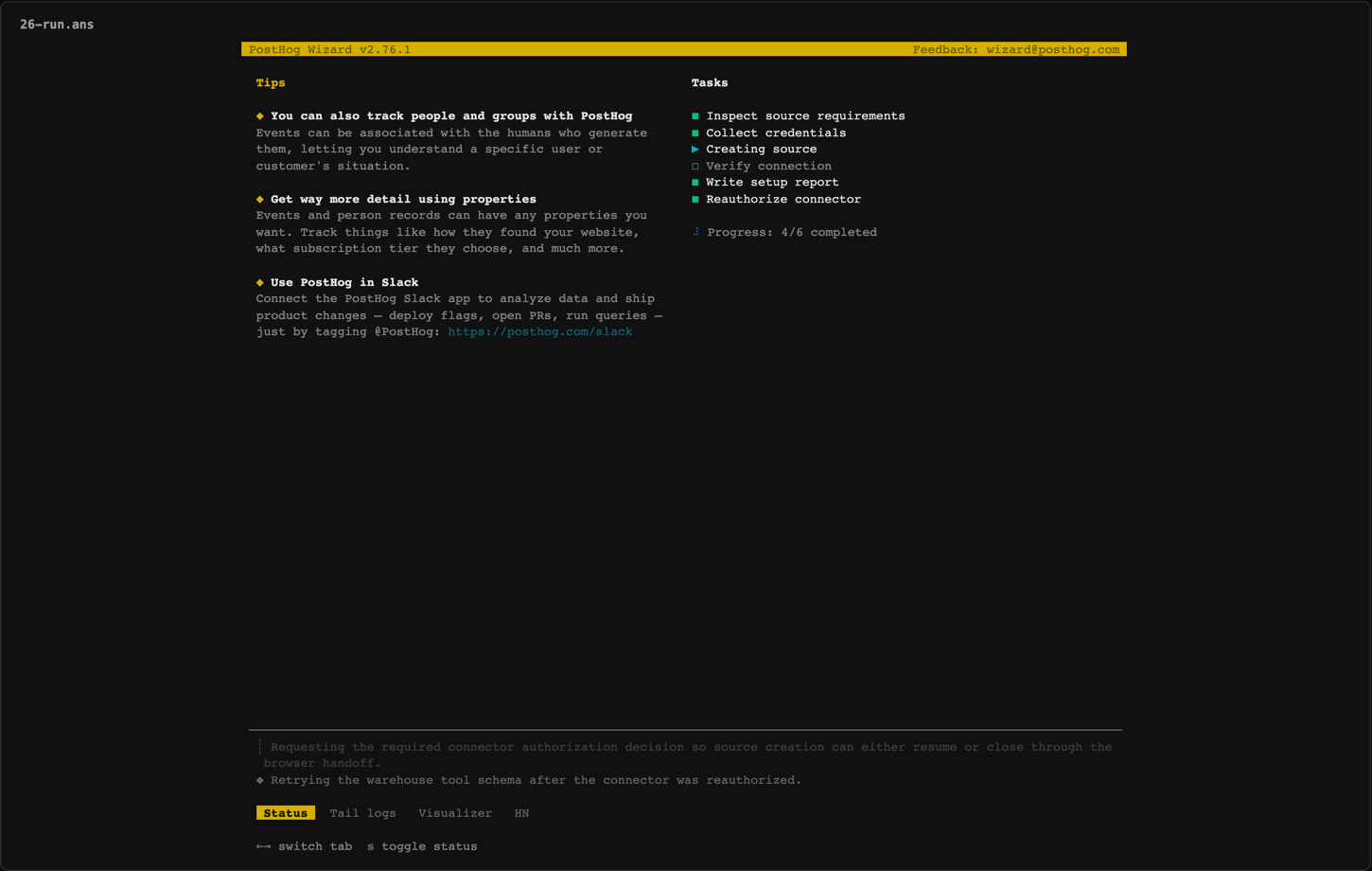
Task: Click the diamond icon beside track people tip
Action: pyautogui.click(x=260, y=116)
